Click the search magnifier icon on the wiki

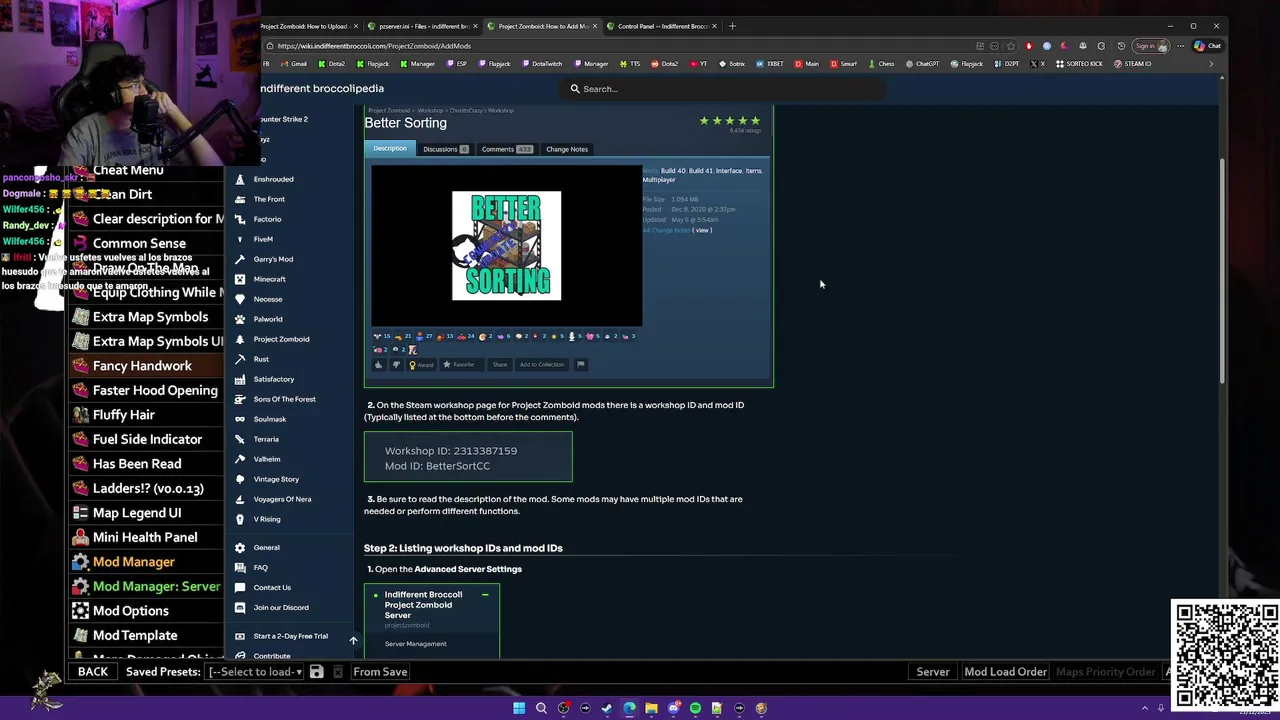[575, 89]
